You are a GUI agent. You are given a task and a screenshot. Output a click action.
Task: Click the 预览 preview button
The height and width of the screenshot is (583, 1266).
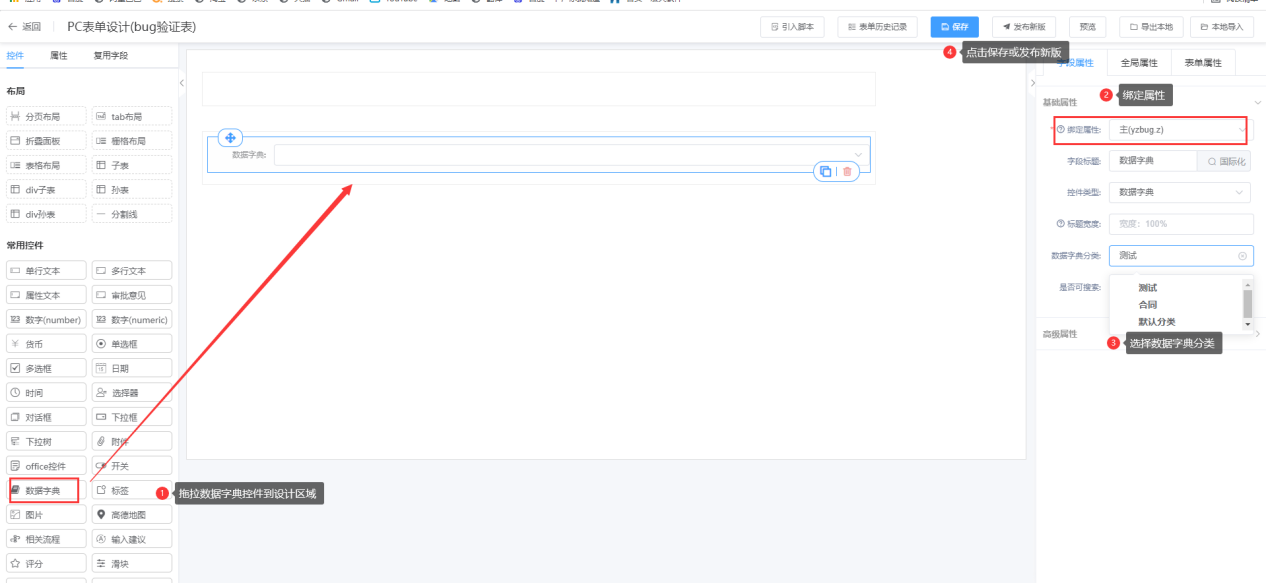click(1088, 27)
